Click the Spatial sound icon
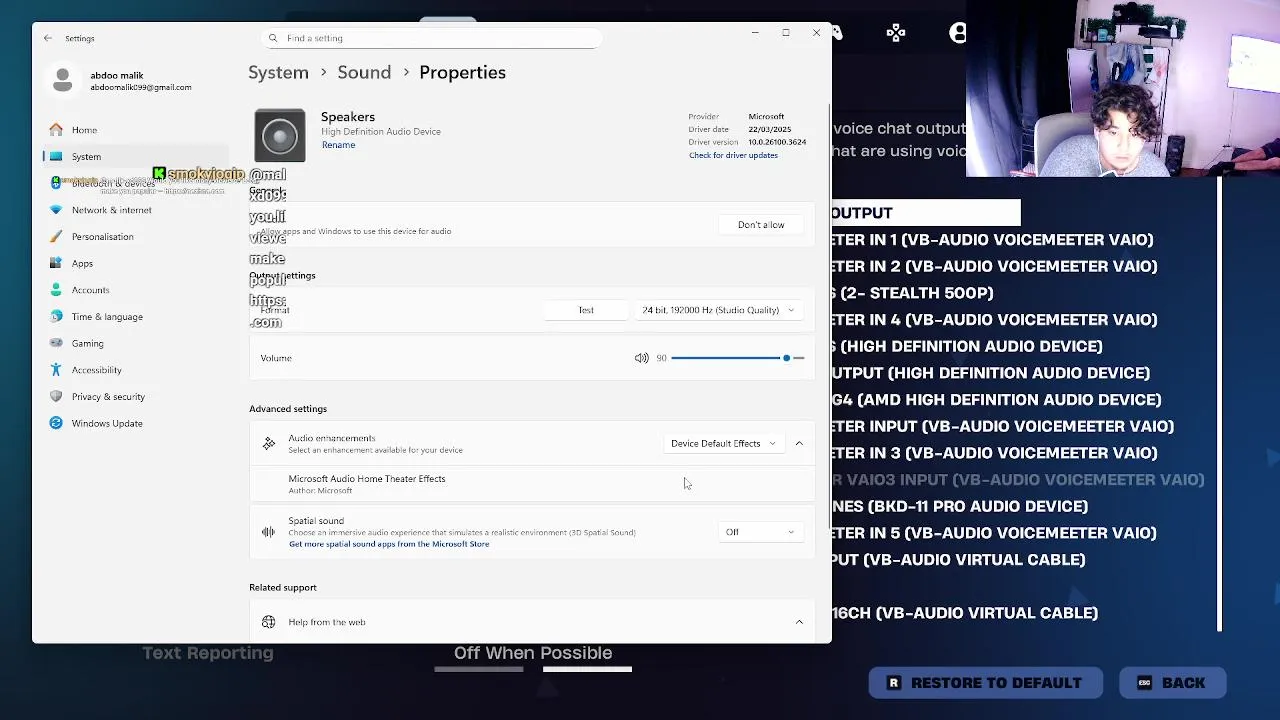1280x720 pixels. tap(268, 532)
